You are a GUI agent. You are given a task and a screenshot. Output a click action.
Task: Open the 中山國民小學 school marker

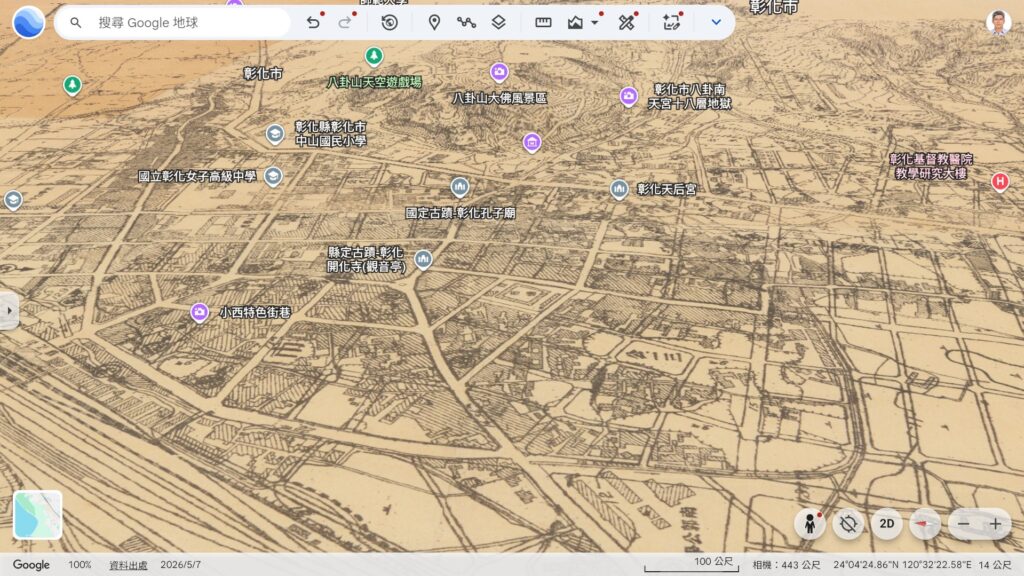coord(275,134)
